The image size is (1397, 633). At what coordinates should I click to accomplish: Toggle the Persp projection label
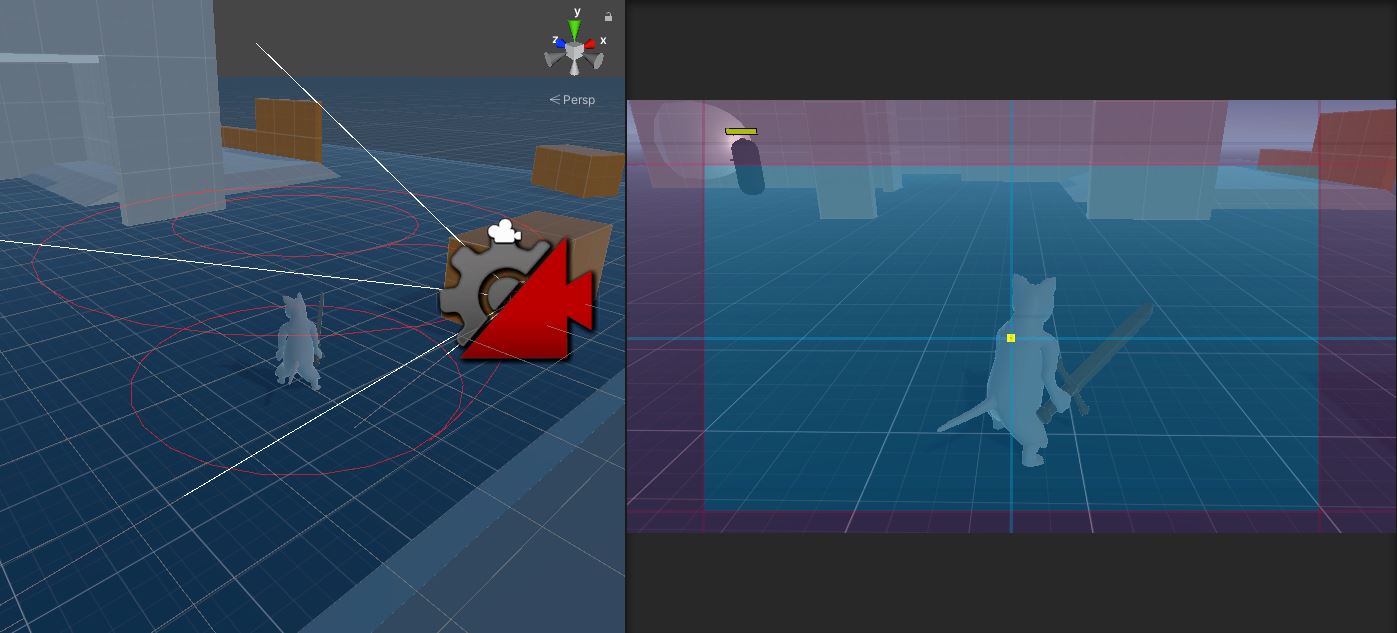click(x=573, y=100)
